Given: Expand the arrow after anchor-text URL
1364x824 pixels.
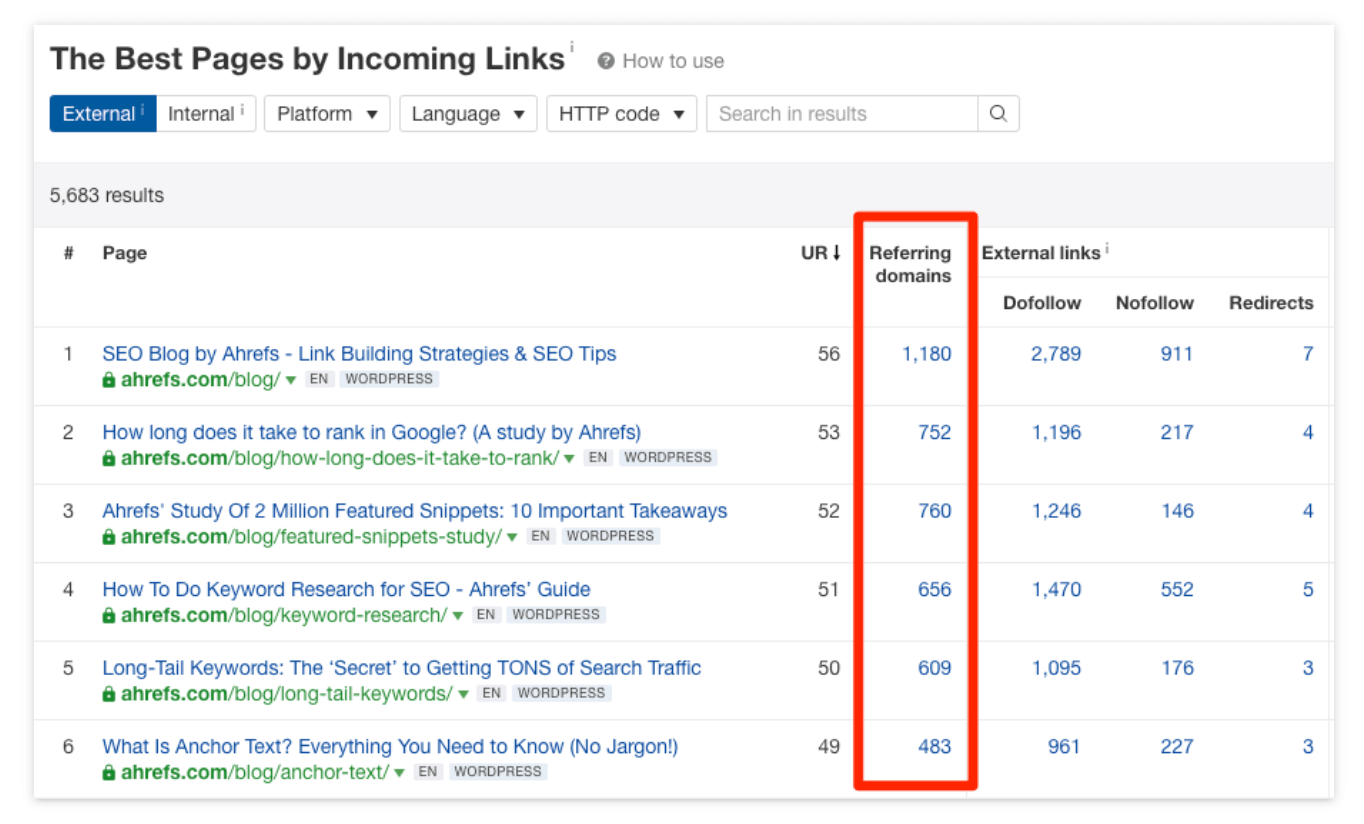Looking at the screenshot, I should pos(399,773).
